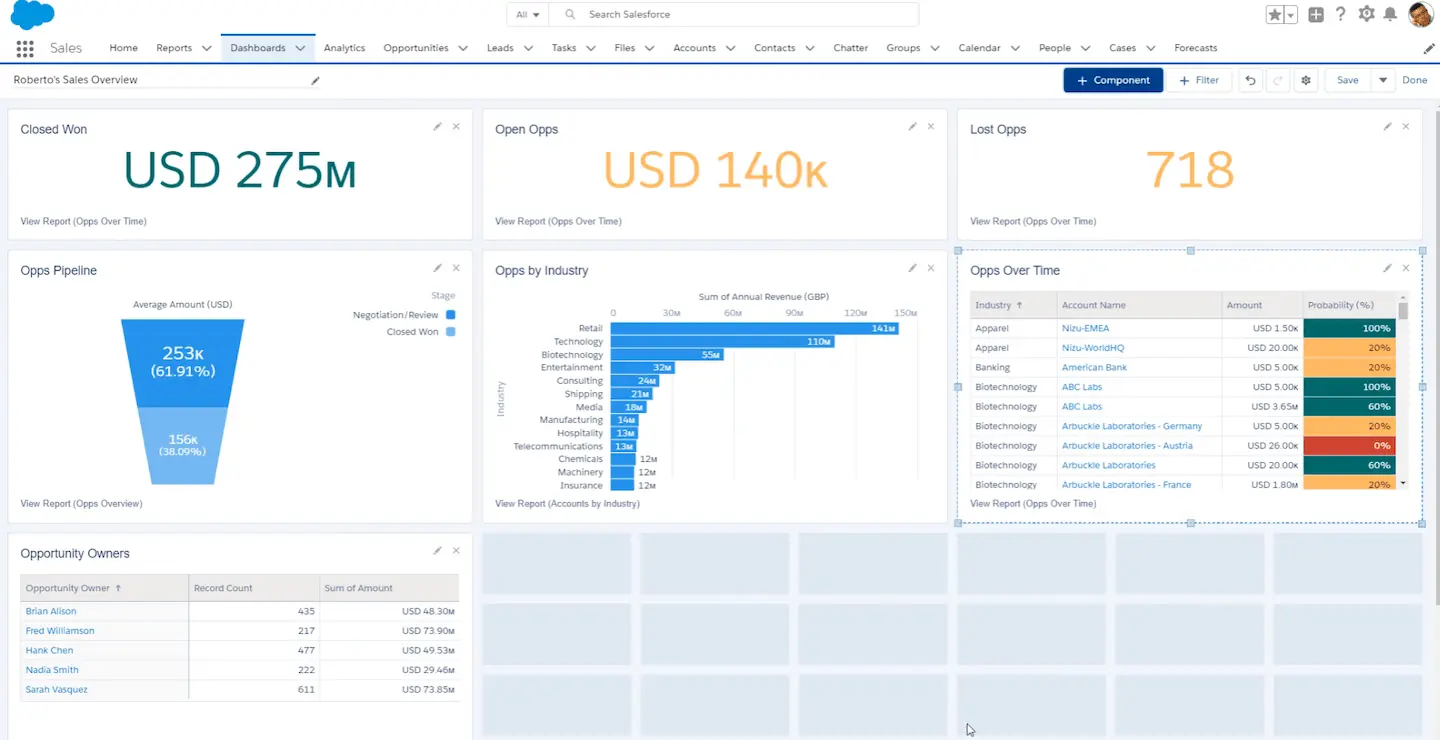Edit dashboard name with pencil icon
The image size is (1440, 740).
point(315,81)
